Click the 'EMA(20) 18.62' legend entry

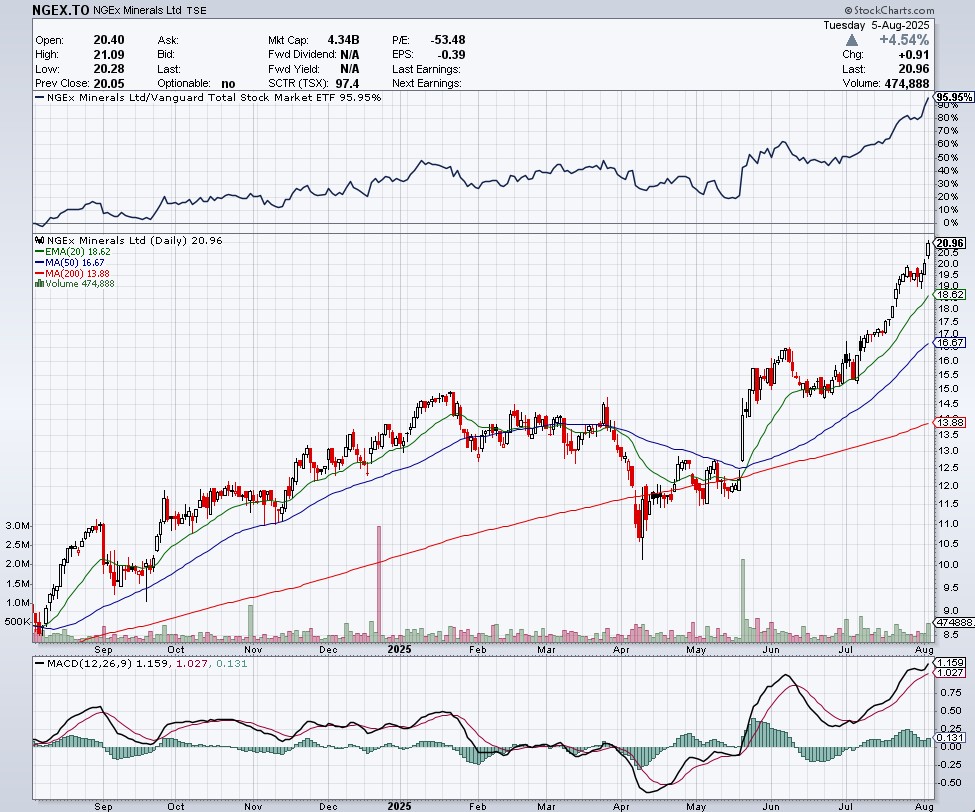[73, 252]
